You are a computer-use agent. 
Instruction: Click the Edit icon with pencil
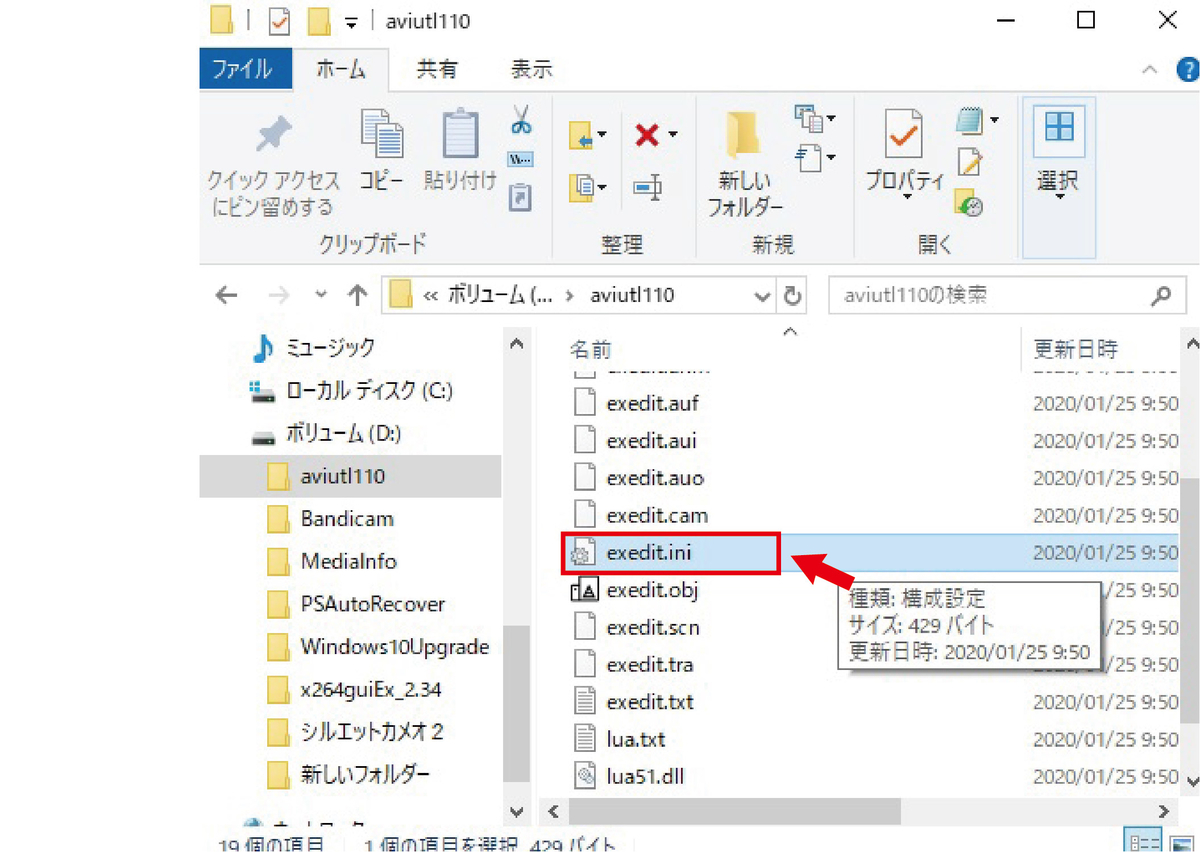pos(969,162)
